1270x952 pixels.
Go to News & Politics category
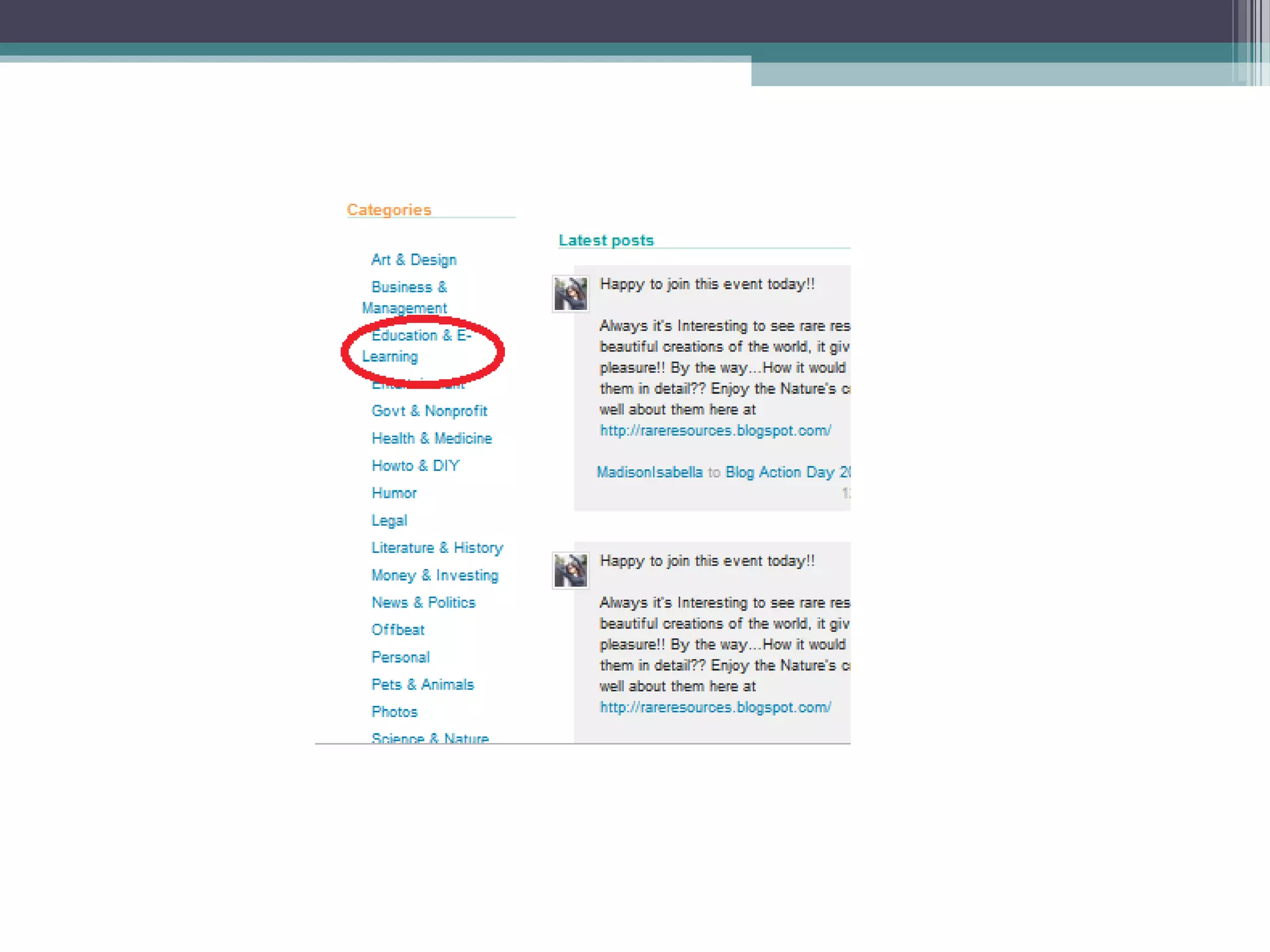click(x=424, y=602)
